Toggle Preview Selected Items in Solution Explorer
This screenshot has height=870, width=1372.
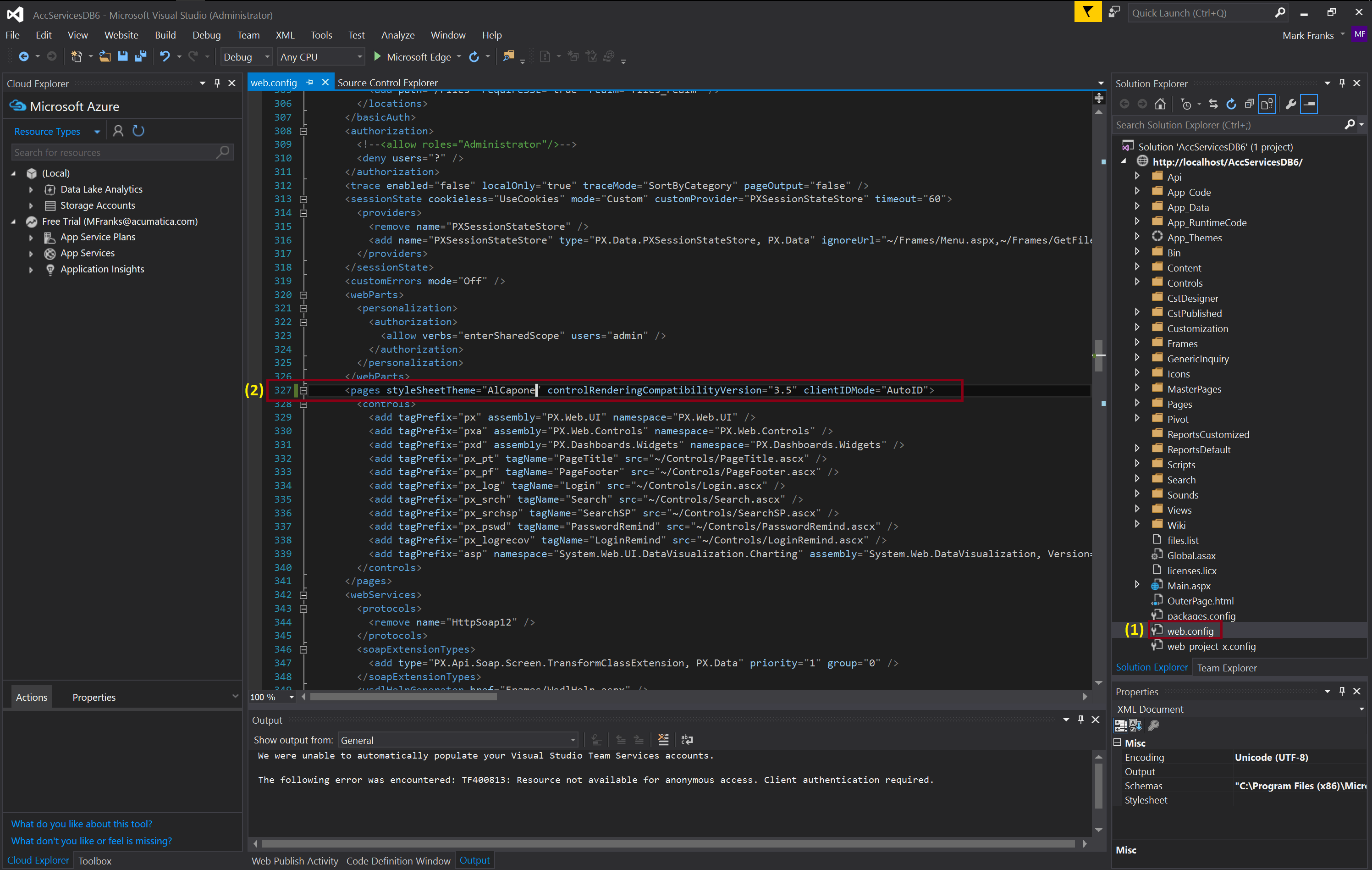(x=1309, y=104)
